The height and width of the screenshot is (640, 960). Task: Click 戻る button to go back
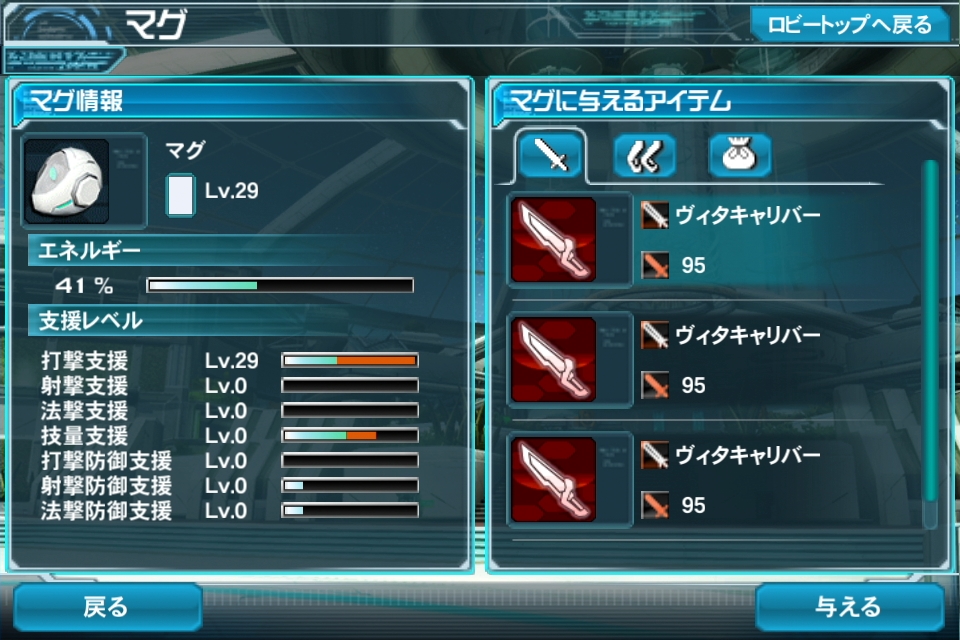point(108,607)
